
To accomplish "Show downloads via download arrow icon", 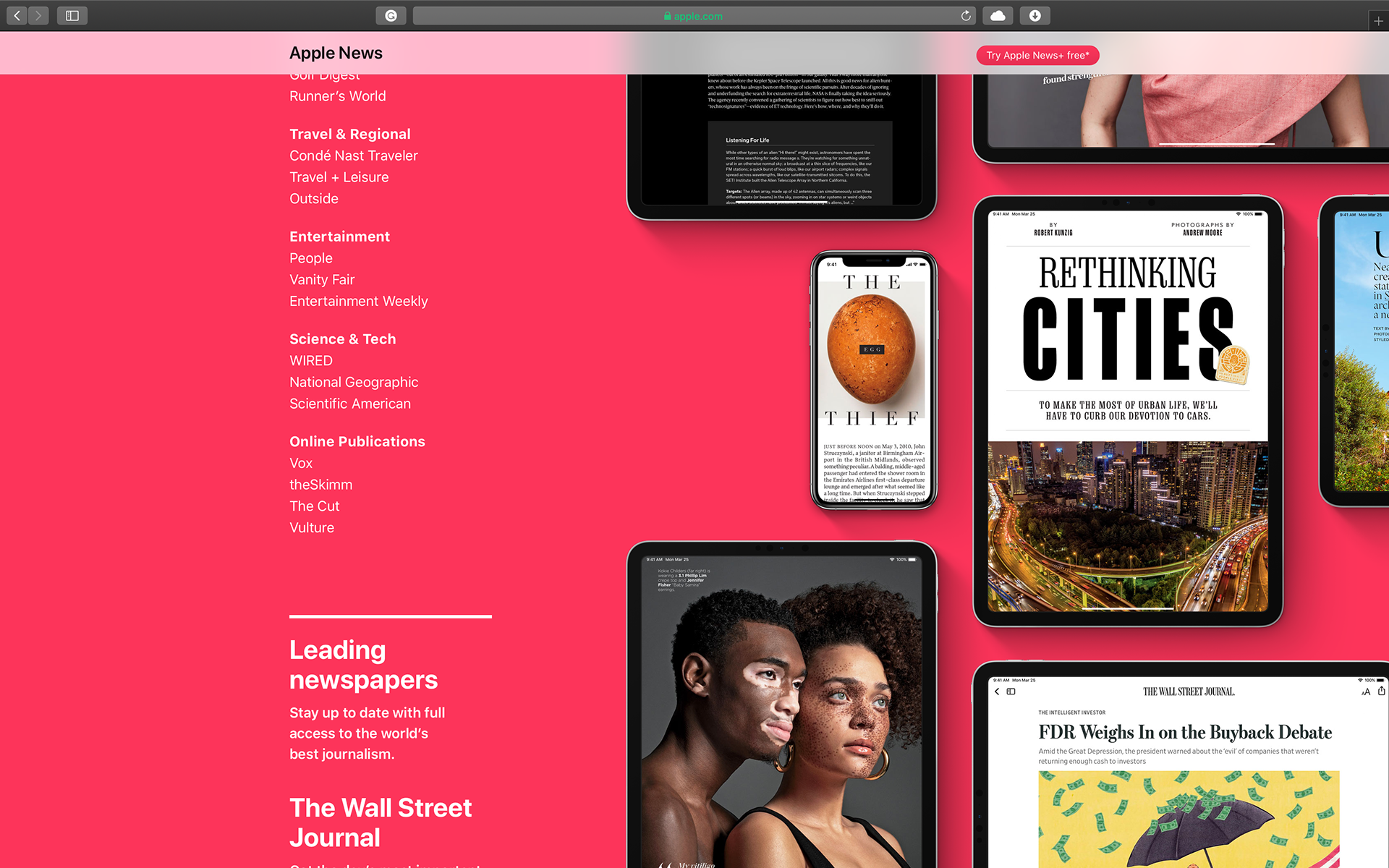I will click(x=1035, y=15).
